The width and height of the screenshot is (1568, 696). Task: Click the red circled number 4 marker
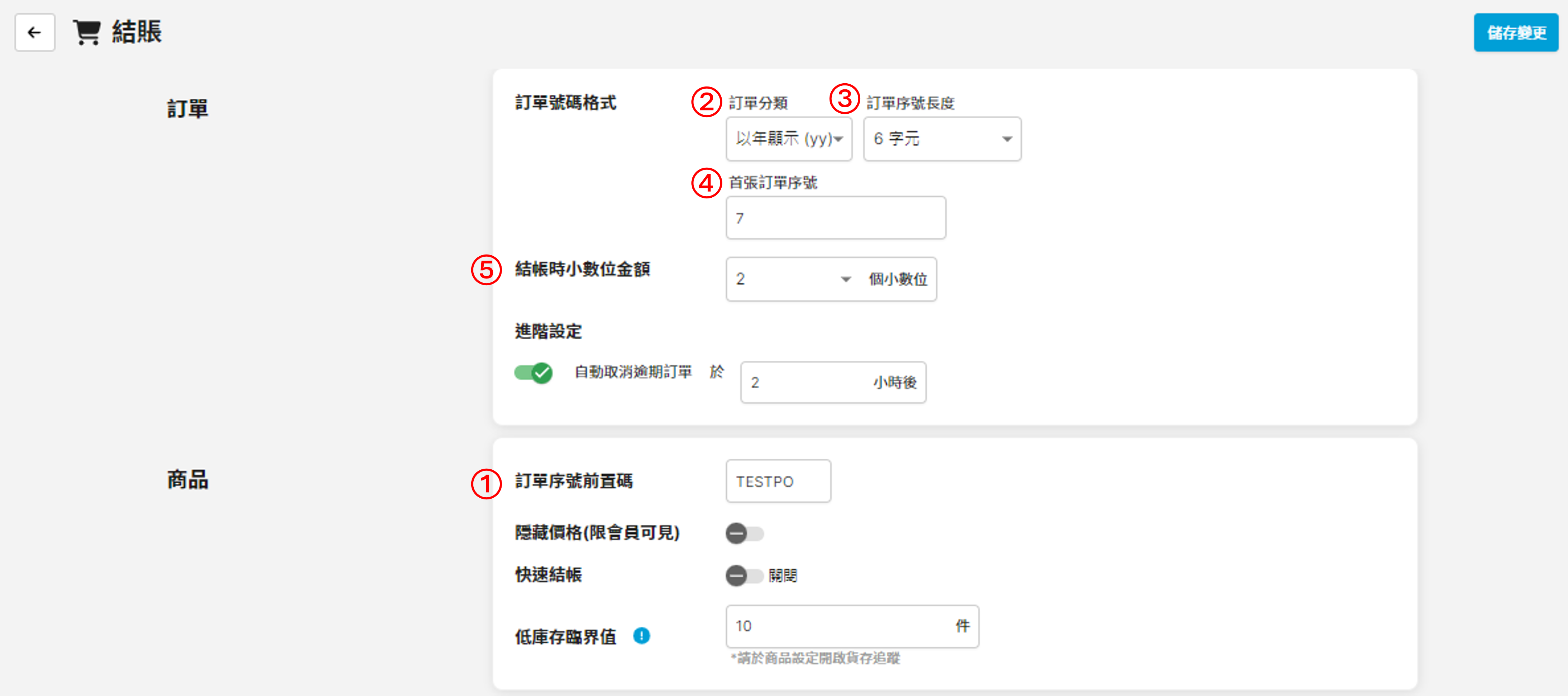pyautogui.click(x=706, y=182)
